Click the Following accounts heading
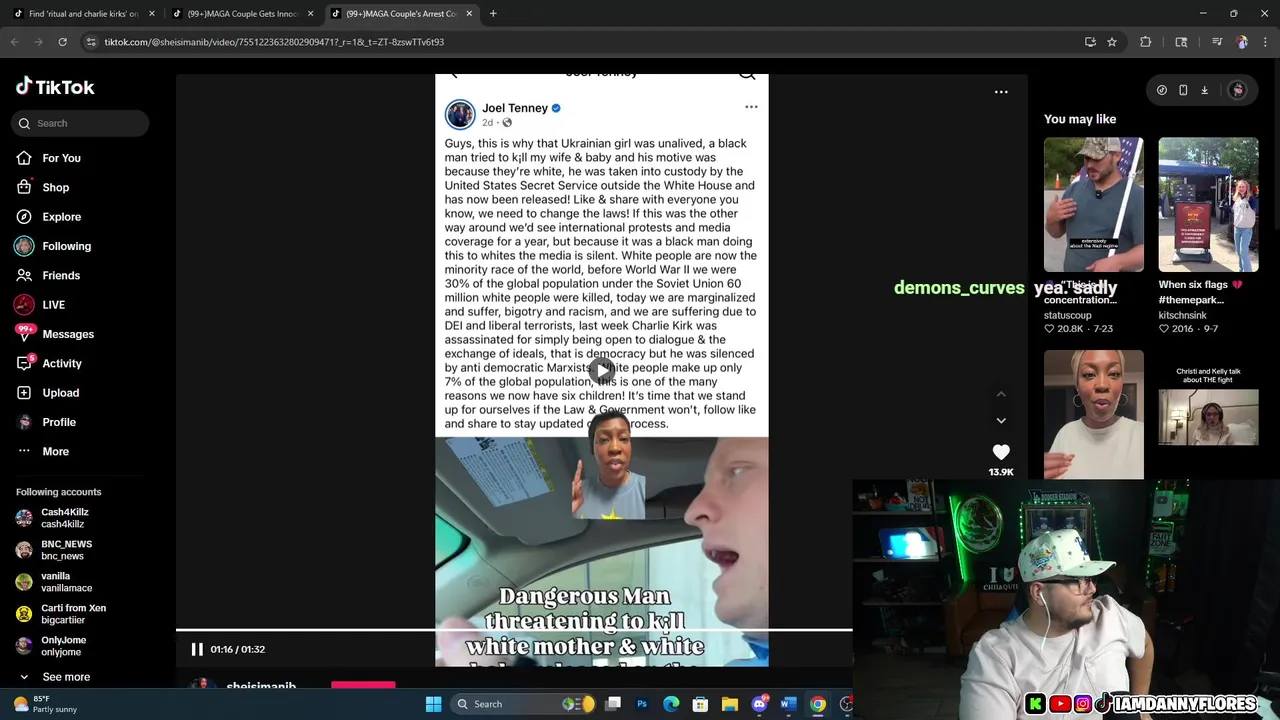The height and width of the screenshot is (720, 1280). tap(58, 492)
